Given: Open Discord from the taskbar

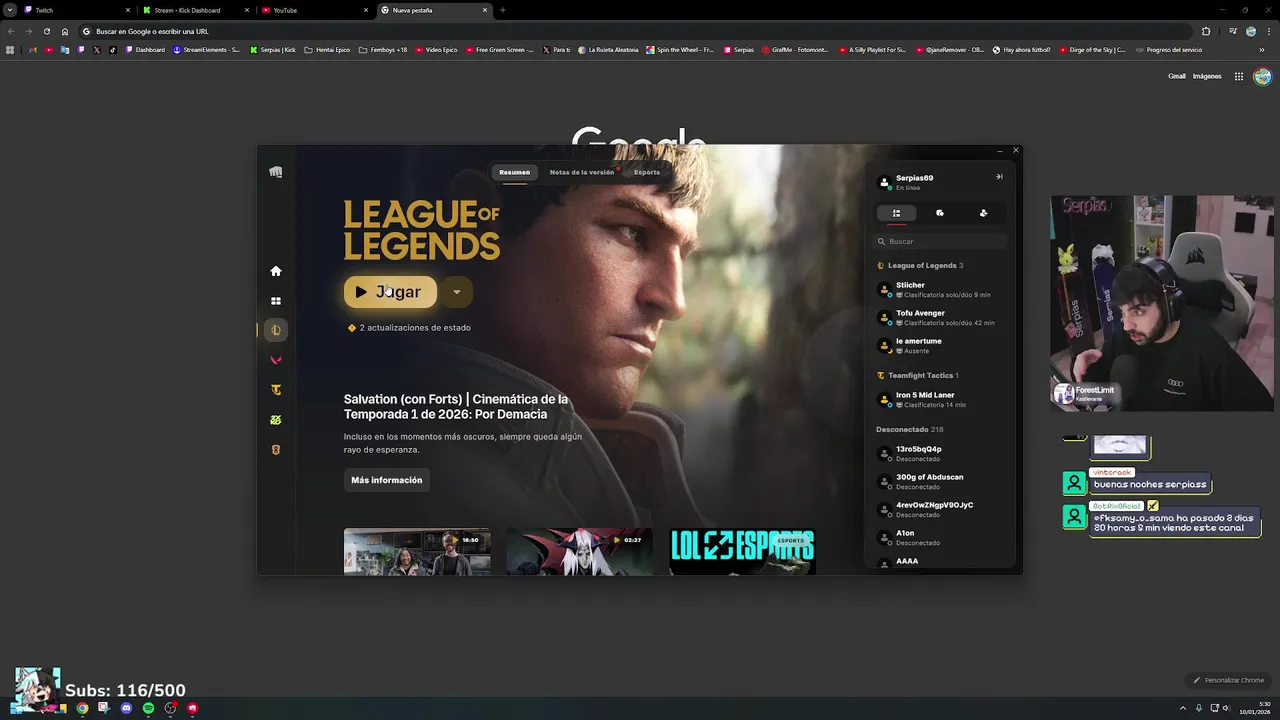Looking at the screenshot, I should [x=126, y=708].
